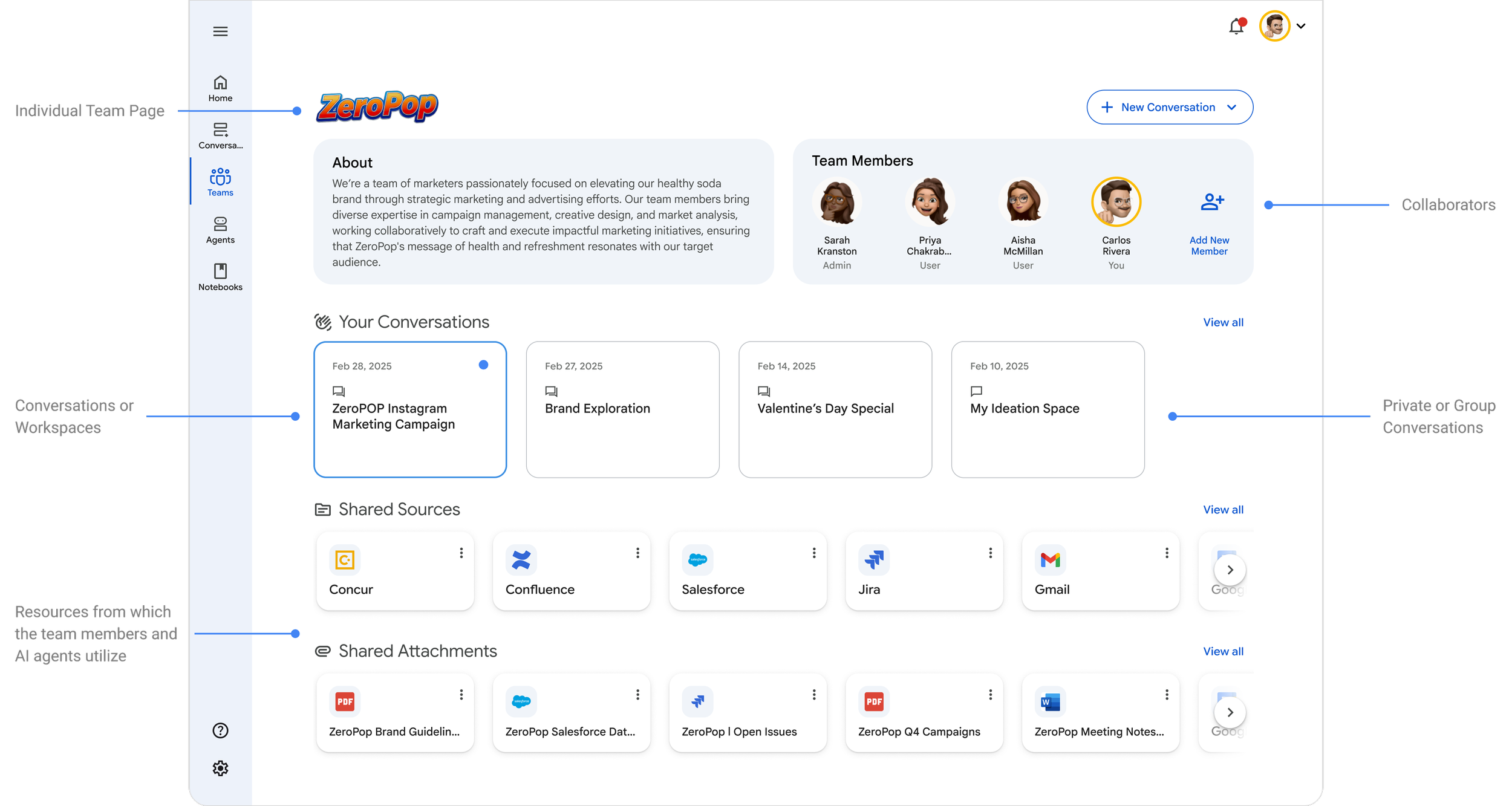The height and width of the screenshot is (806, 1512).
Task: Expand the profile avatar dropdown arrow
Action: [x=1301, y=26]
